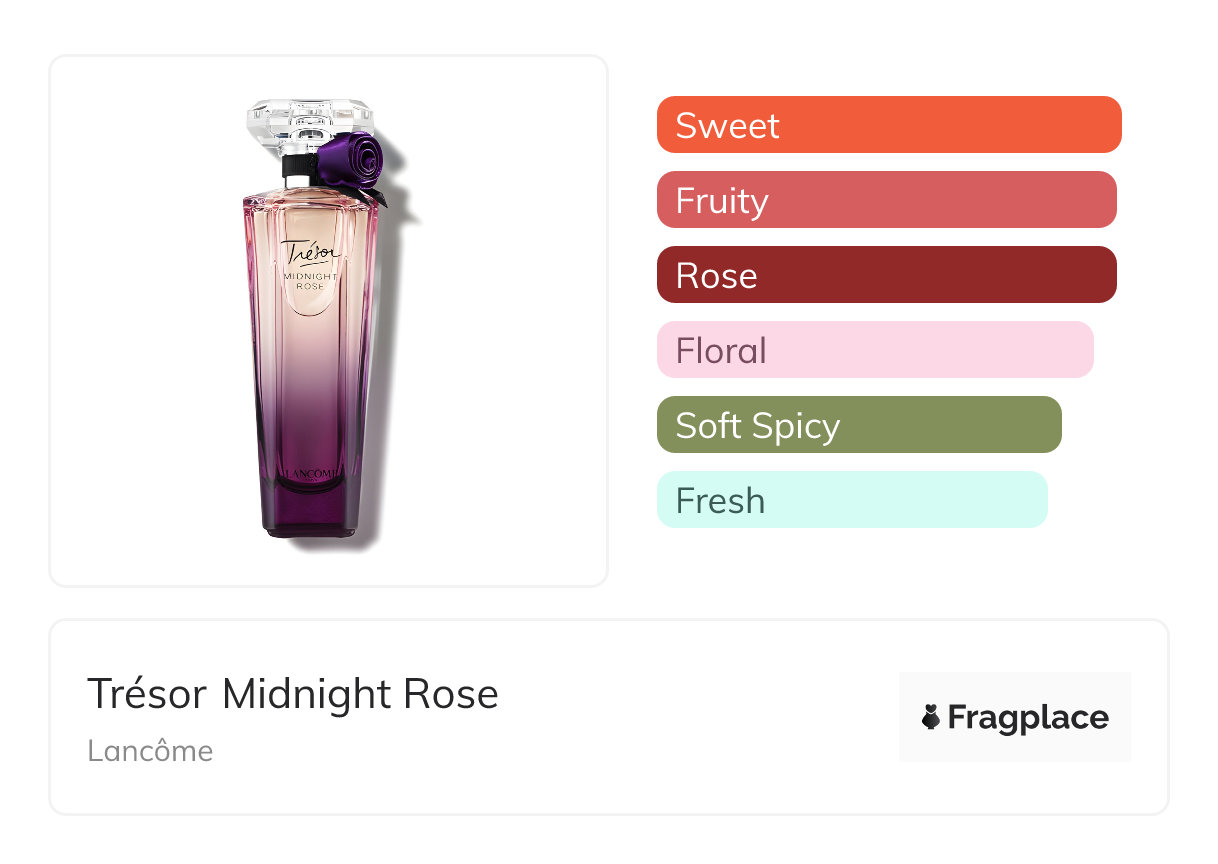Select the purple rose ornament on the bottle
This screenshot has width=1218, height=864.
click(350, 160)
